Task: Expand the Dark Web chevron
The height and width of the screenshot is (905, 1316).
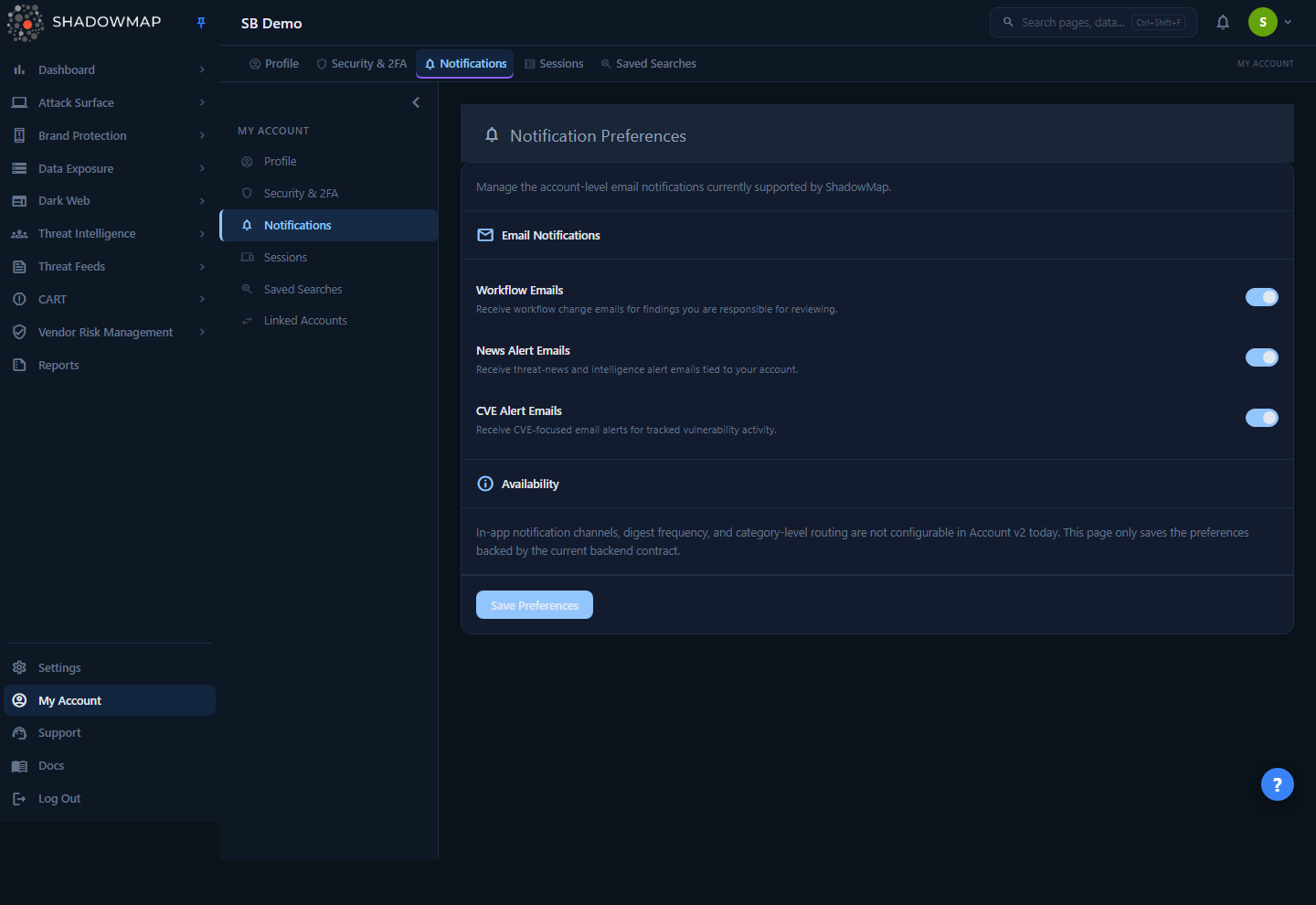Action: click(x=202, y=201)
